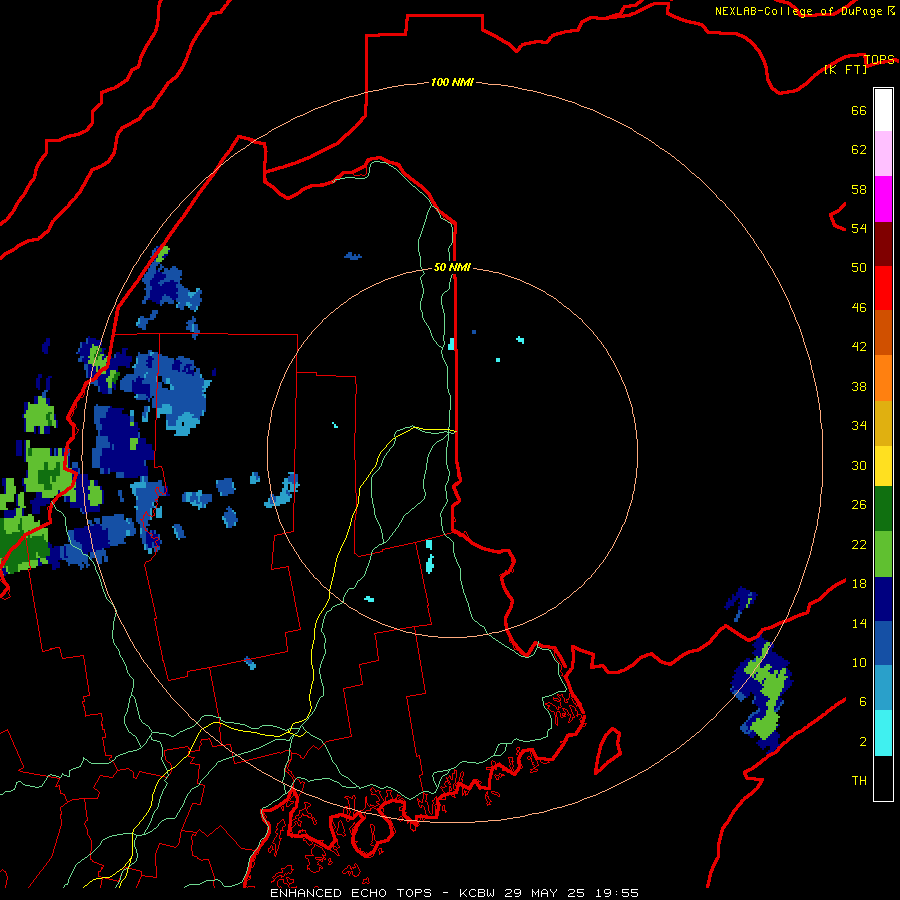This screenshot has width=900, height=900.
Task: Click the black TH legend swatch
Action: point(883,778)
